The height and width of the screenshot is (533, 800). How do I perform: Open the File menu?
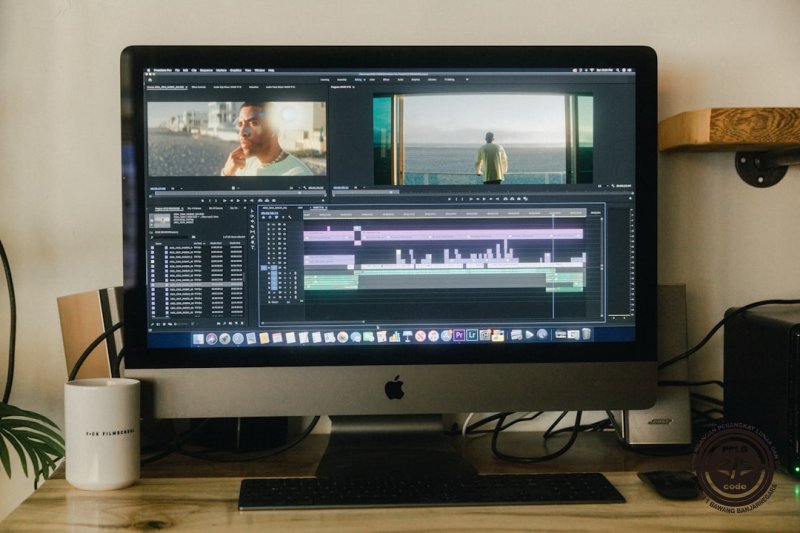(x=177, y=70)
